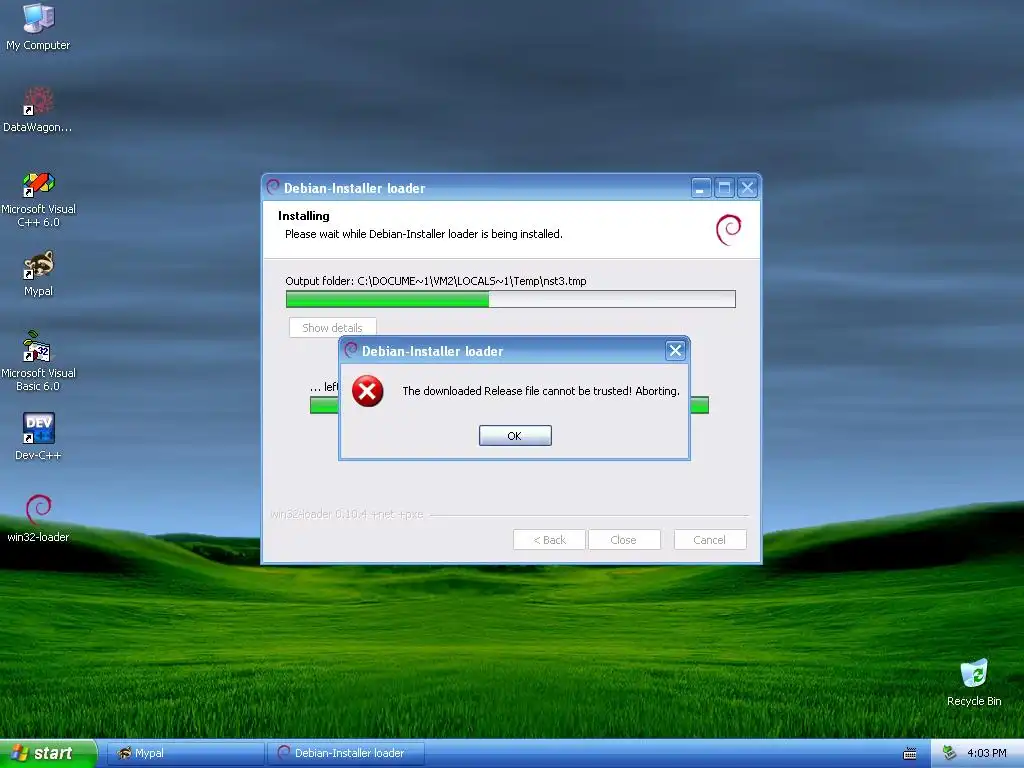1024x768 pixels.
Task: Click the Cancel button in the installer
Action: pyautogui.click(x=710, y=540)
